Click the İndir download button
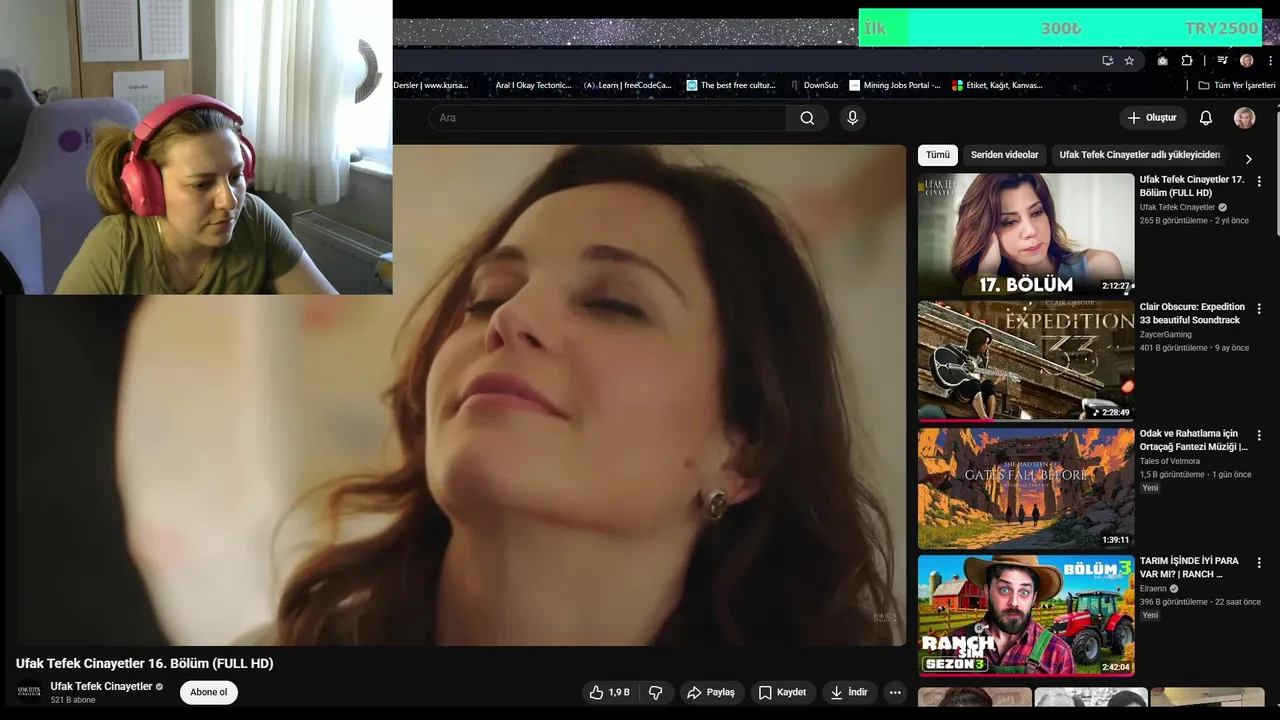 pos(849,692)
